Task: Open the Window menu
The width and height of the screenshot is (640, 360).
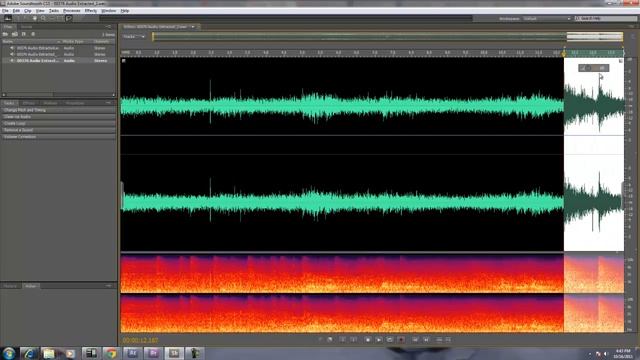Action: 109,11
